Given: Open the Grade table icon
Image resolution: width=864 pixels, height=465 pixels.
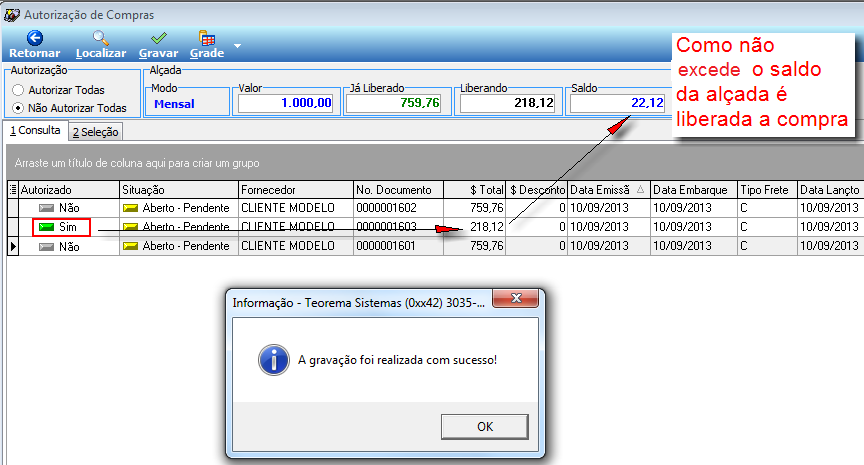Looking at the screenshot, I should pos(207,38).
